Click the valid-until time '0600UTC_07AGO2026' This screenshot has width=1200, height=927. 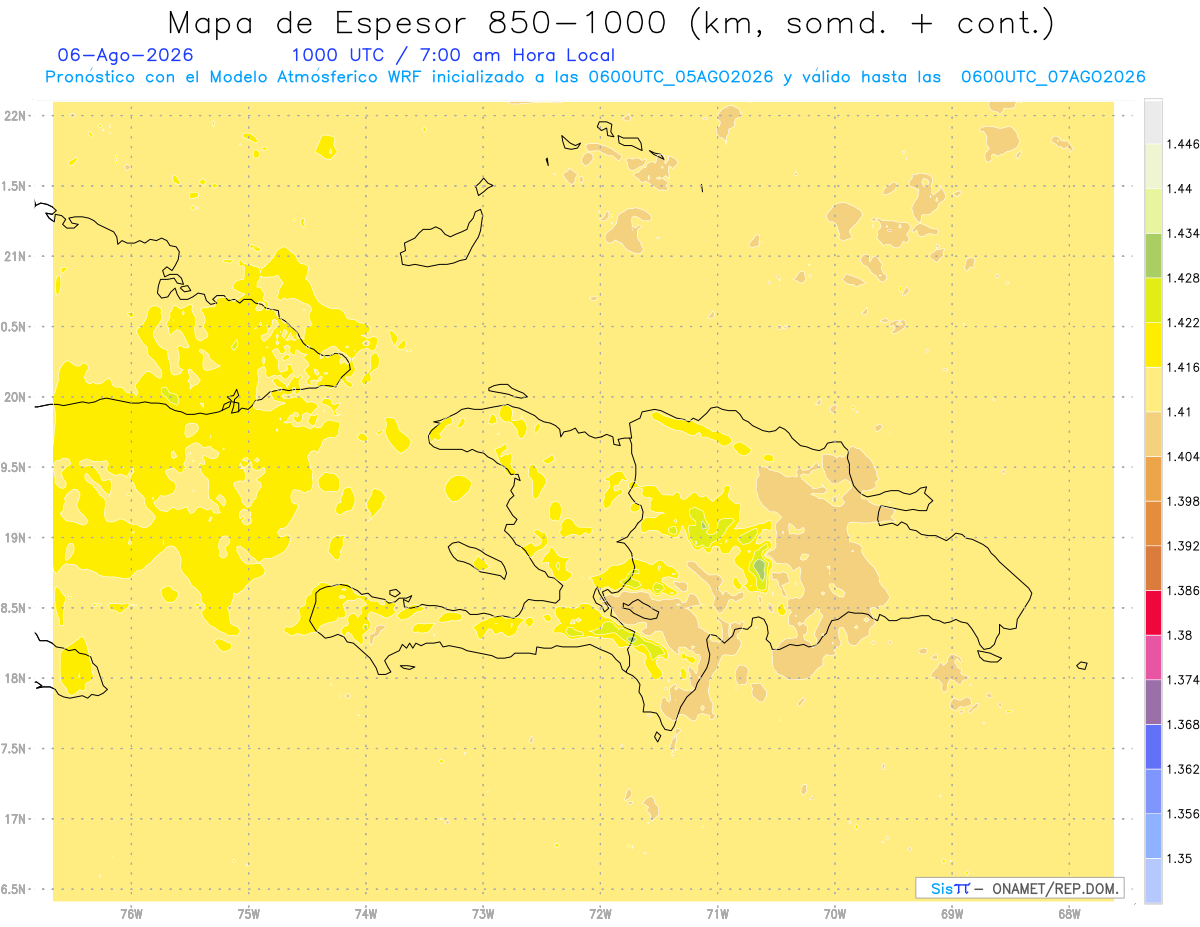coord(1052,77)
